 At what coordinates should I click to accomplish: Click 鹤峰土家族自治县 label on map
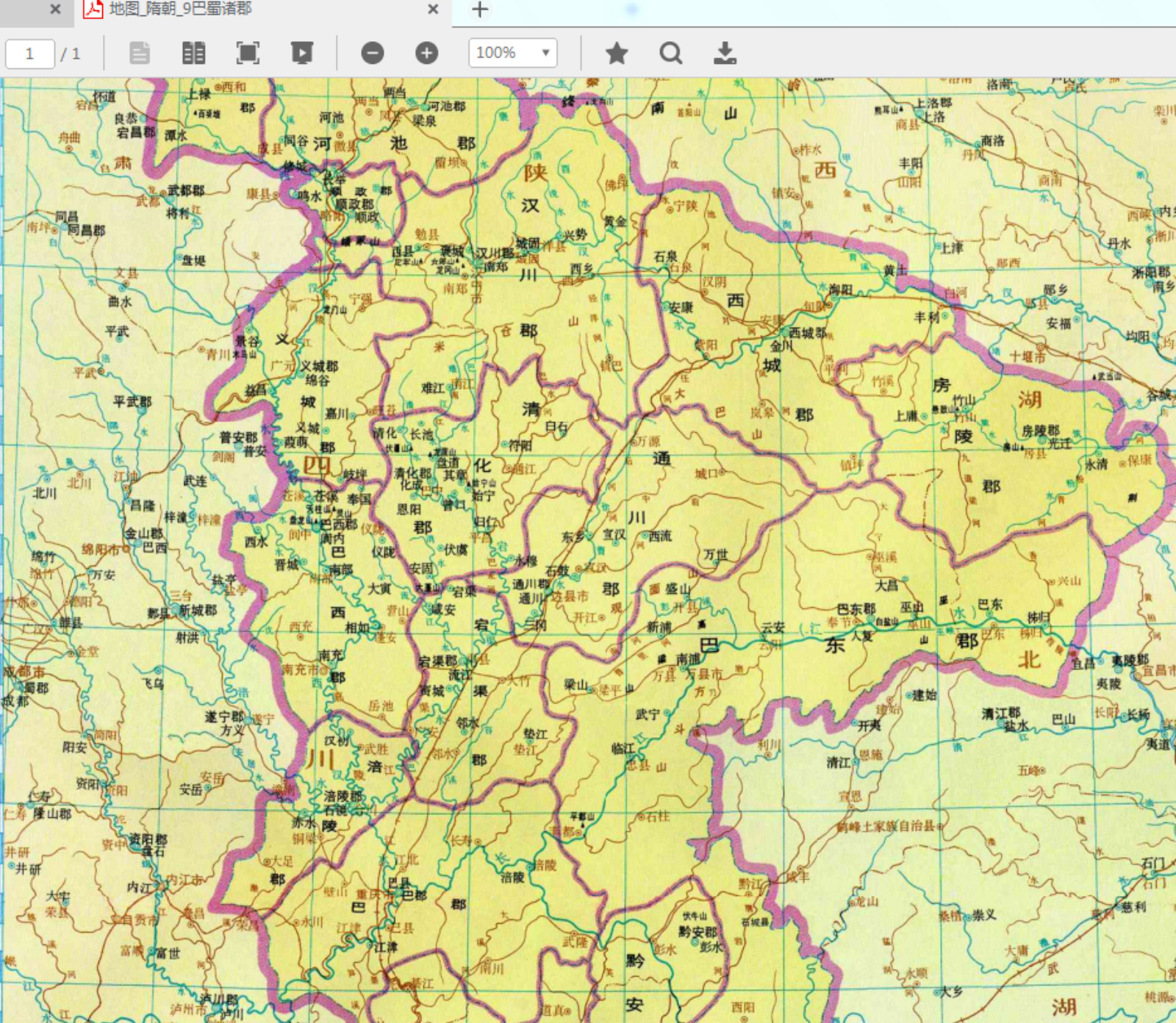(886, 826)
